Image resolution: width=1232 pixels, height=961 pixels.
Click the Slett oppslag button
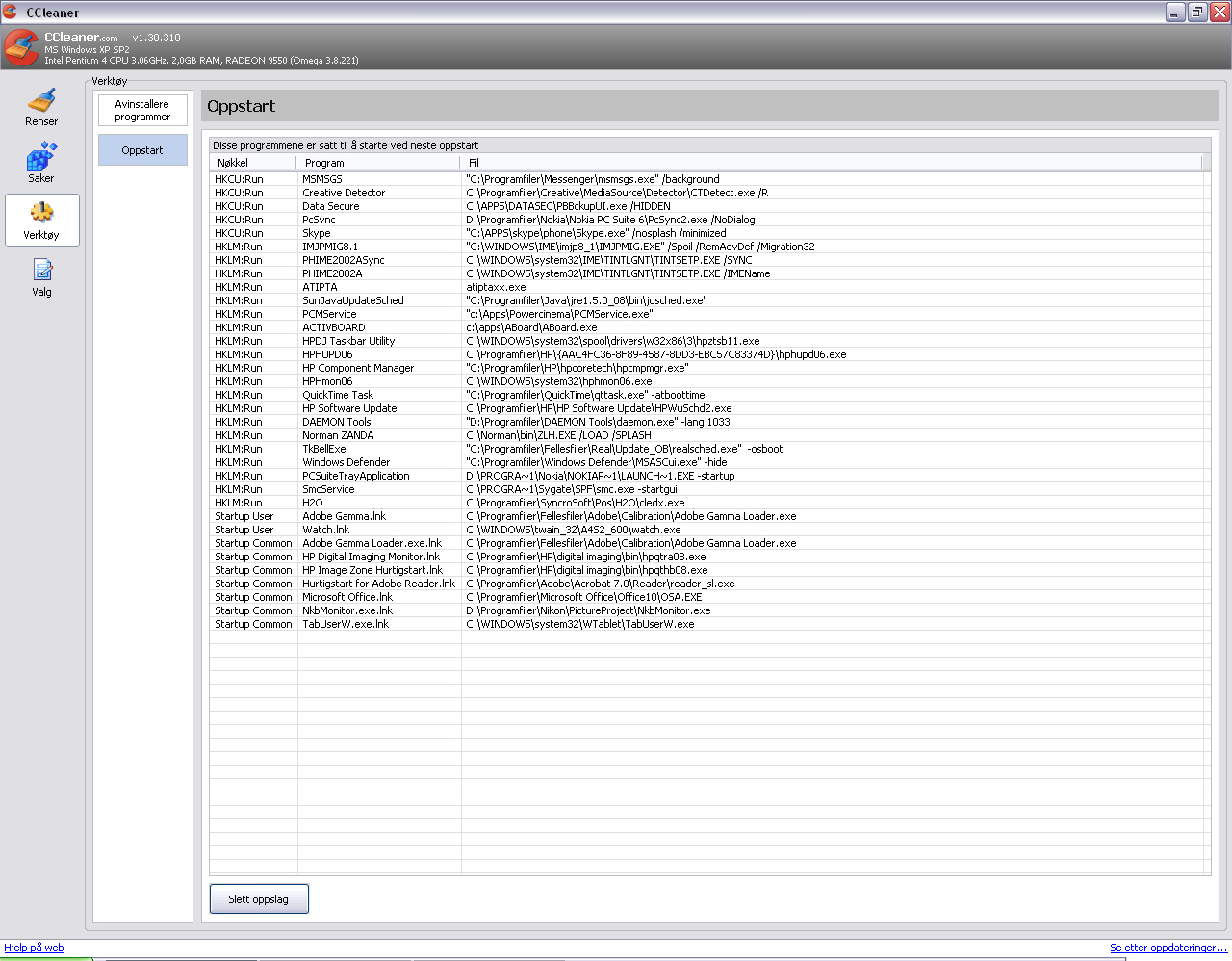259,899
